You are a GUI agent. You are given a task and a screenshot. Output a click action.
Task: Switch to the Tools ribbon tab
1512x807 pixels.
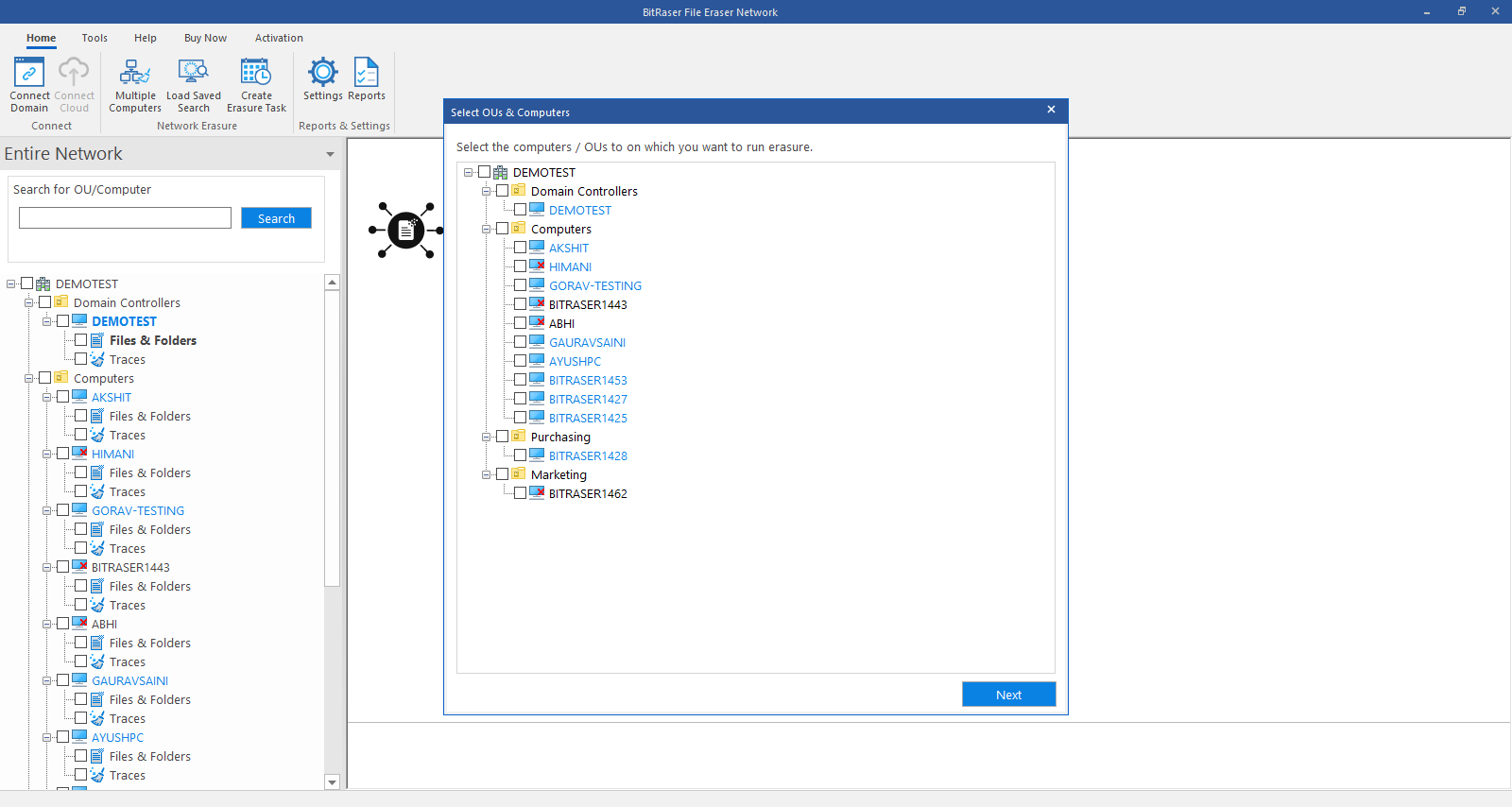click(x=94, y=38)
